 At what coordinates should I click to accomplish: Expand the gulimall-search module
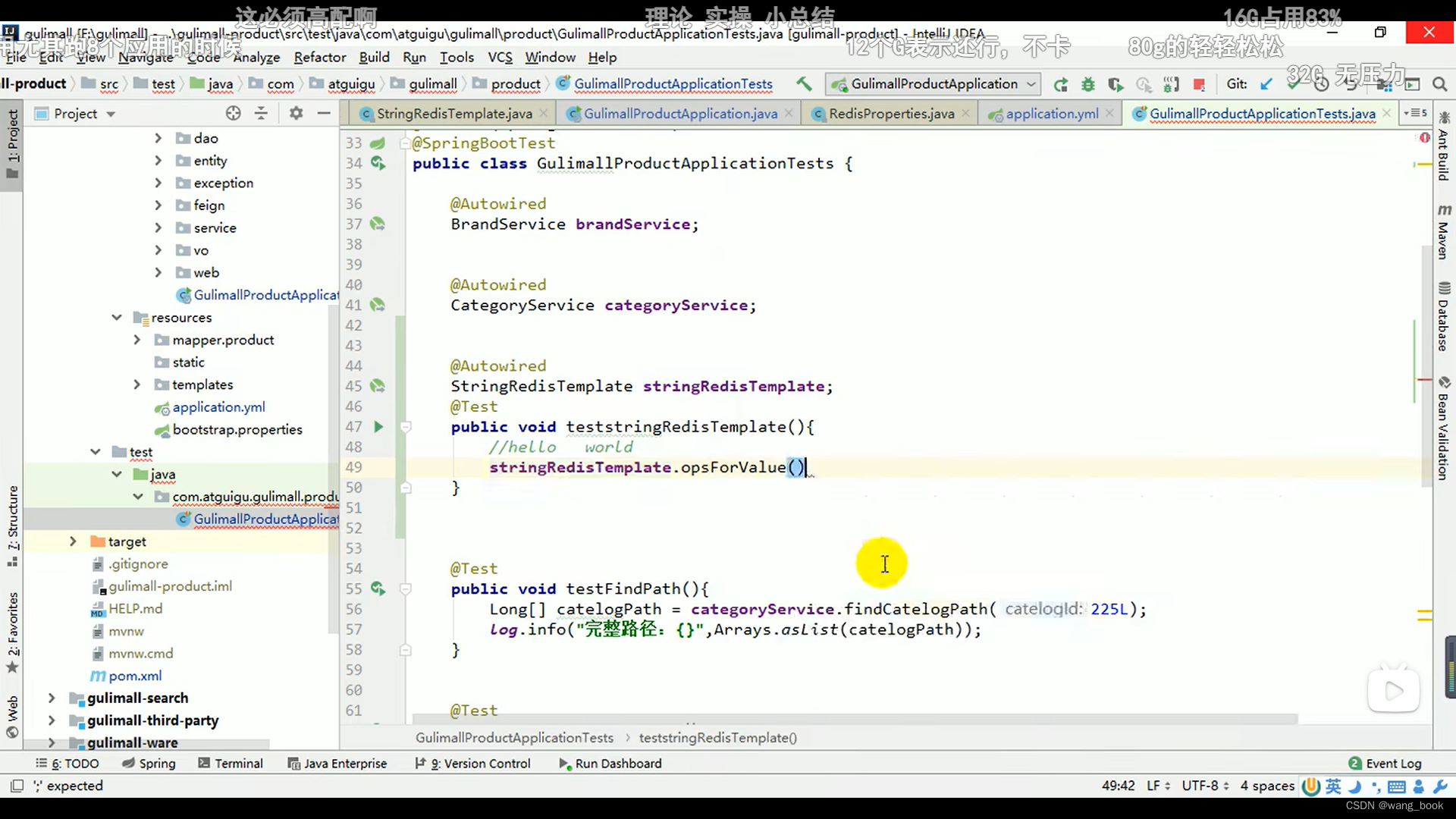52,698
